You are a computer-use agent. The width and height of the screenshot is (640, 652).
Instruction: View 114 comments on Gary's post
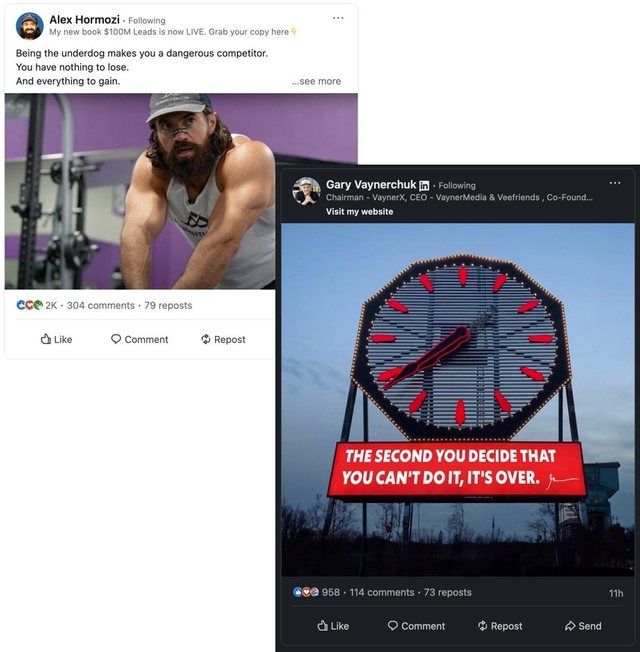click(381, 592)
